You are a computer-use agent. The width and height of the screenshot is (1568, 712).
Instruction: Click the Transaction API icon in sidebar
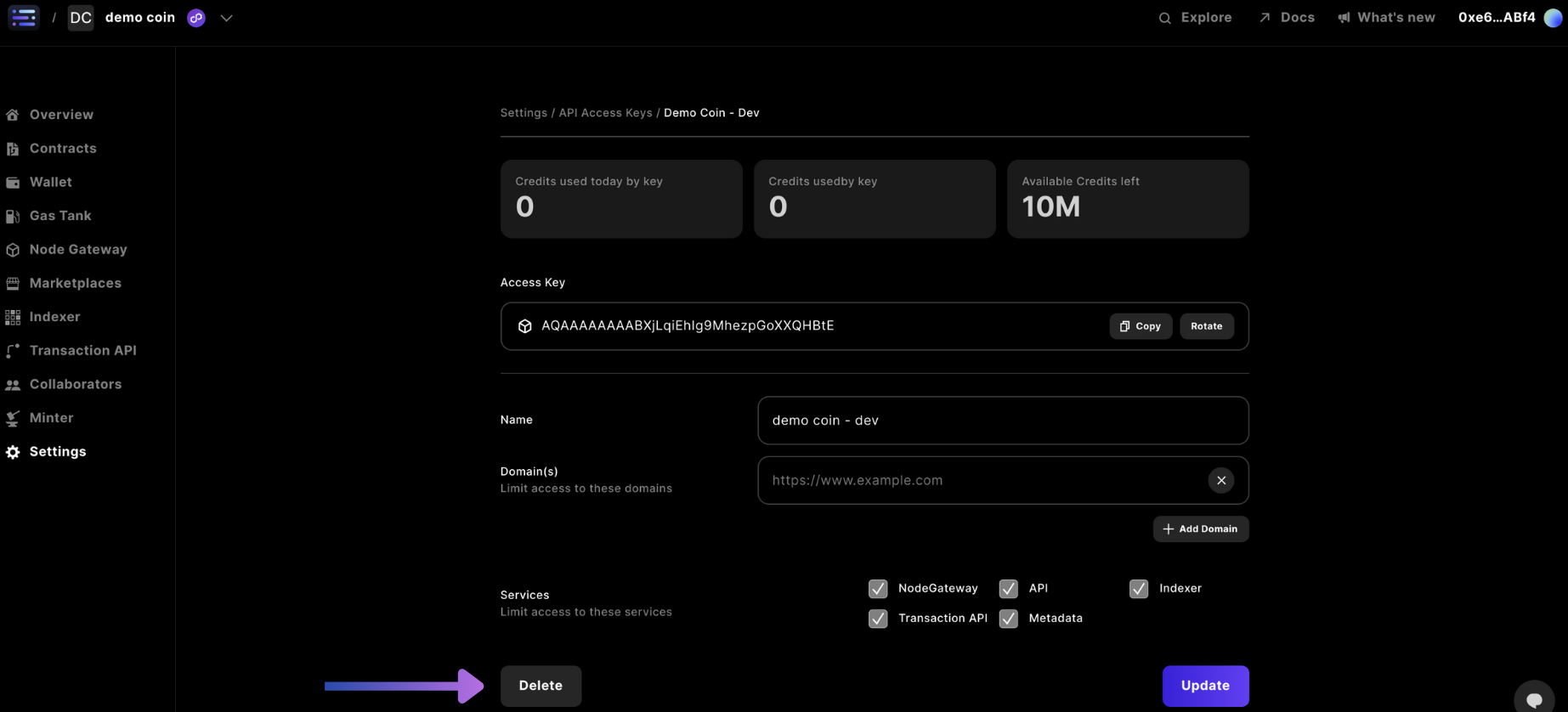(x=13, y=351)
